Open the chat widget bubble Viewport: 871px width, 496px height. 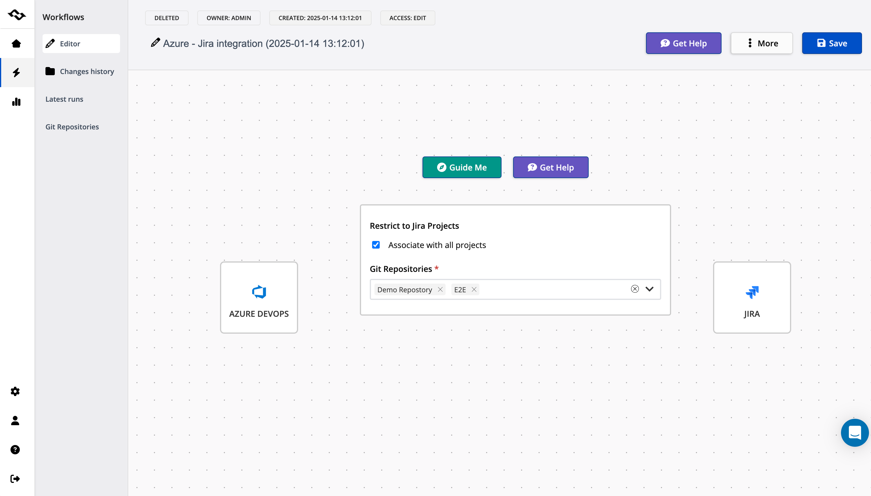pyautogui.click(x=854, y=432)
